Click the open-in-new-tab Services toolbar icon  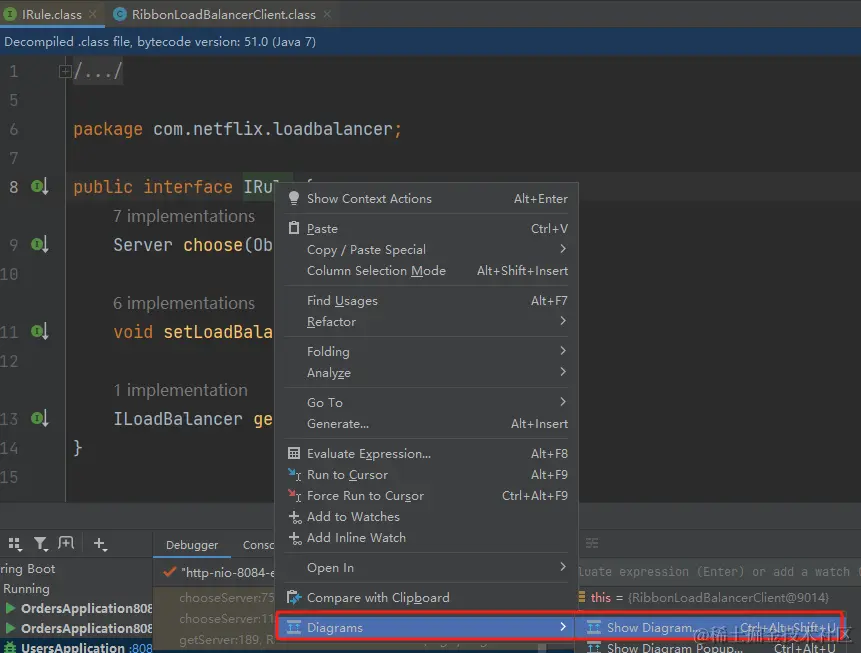(x=66, y=543)
